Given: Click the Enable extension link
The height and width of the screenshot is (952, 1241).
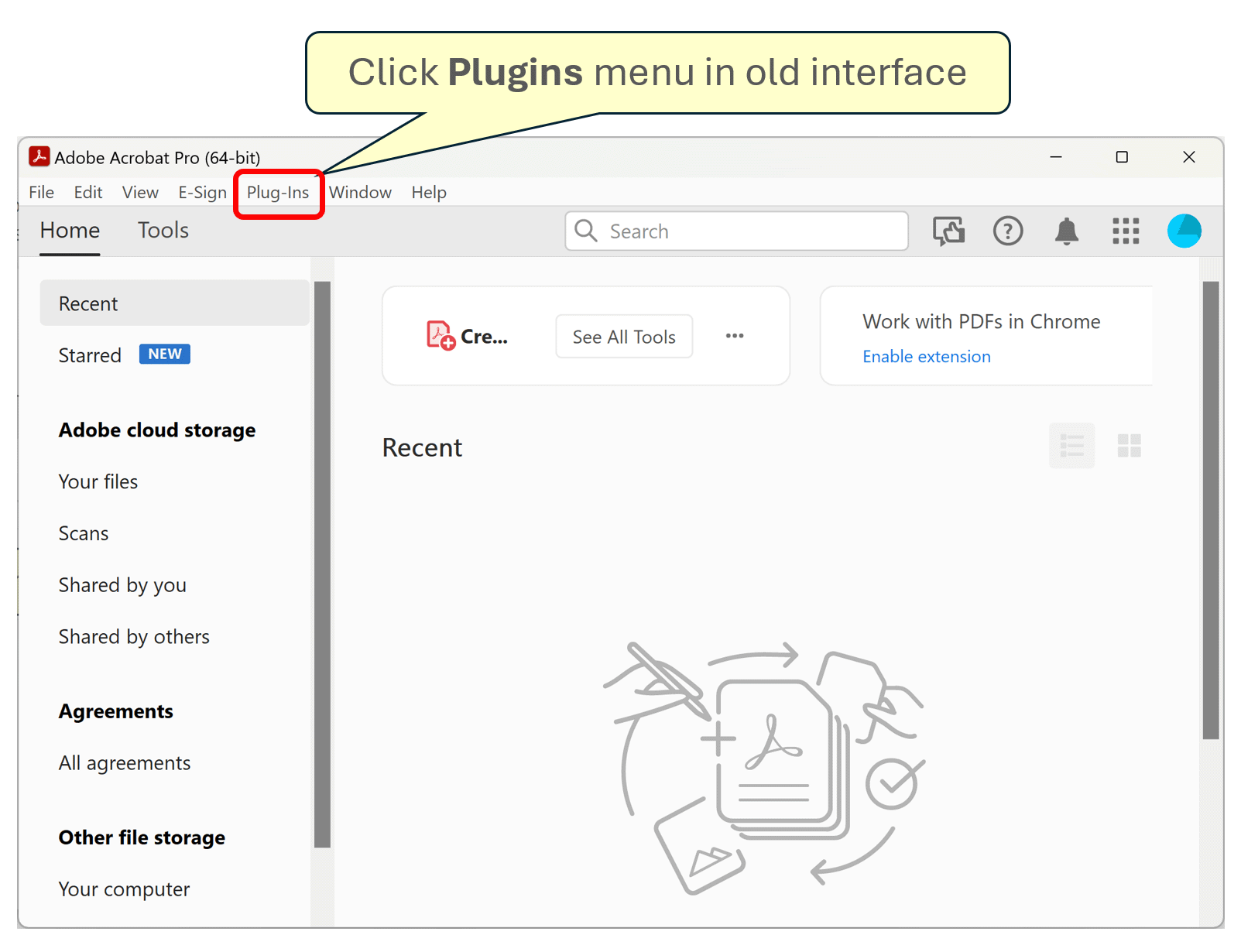Looking at the screenshot, I should tap(926, 356).
